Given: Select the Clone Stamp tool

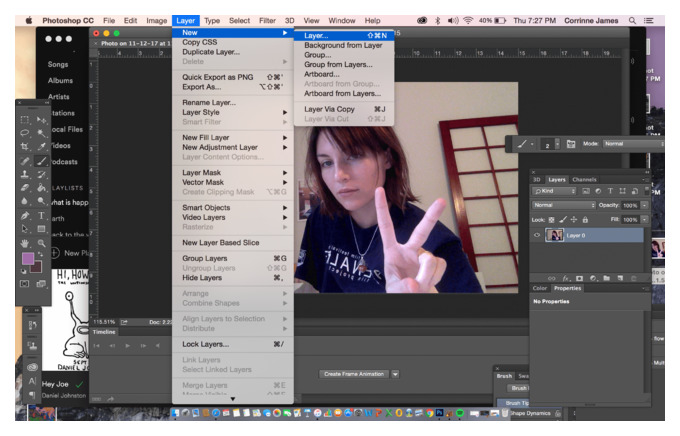Looking at the screenshot, I should pyautogui.click(x=25, y=174).
